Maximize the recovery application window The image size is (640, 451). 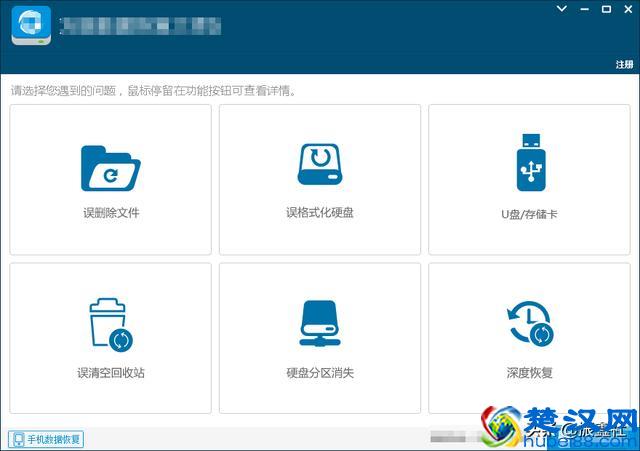pos(605,9)
